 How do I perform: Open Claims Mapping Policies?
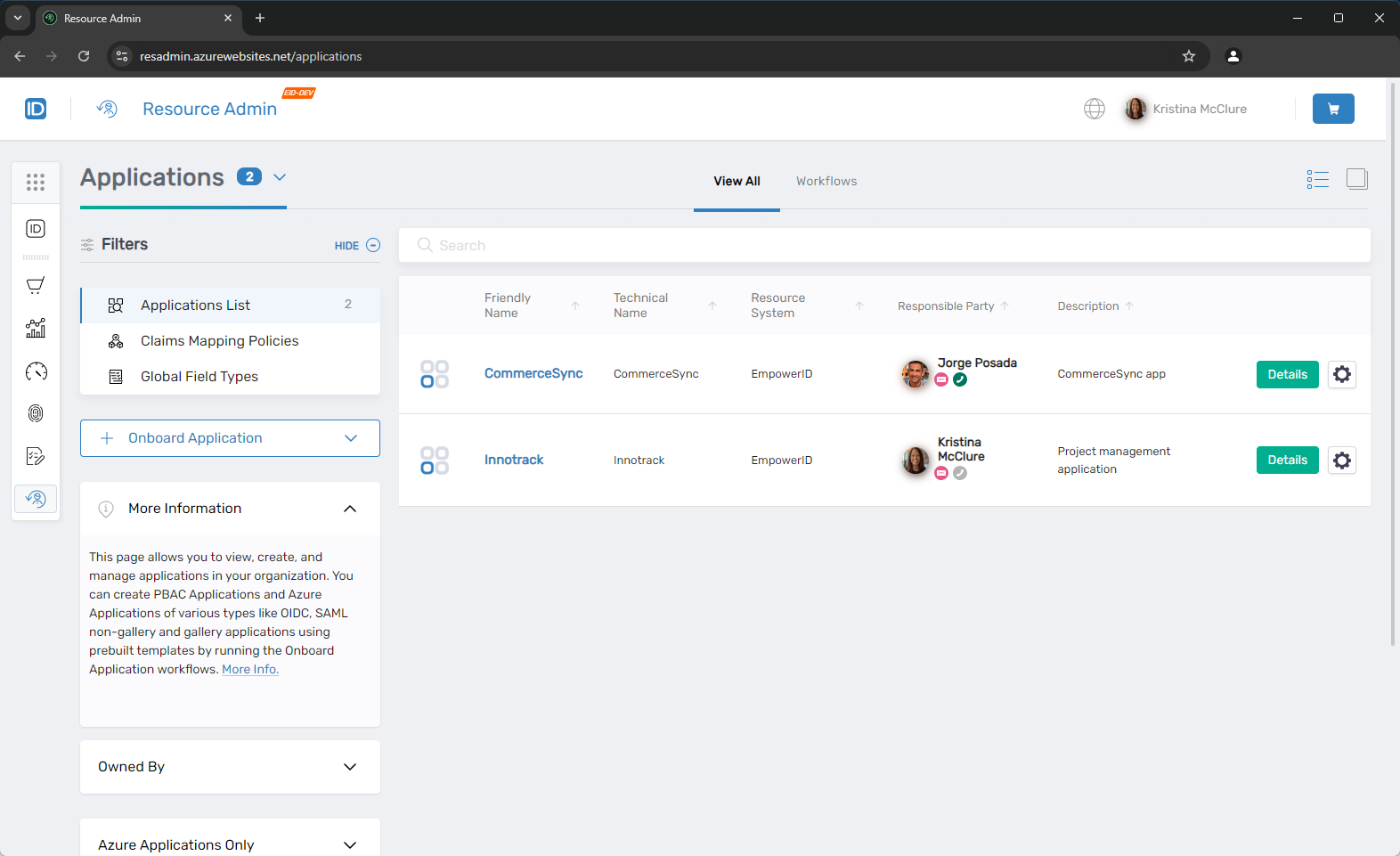coord(230,341)
